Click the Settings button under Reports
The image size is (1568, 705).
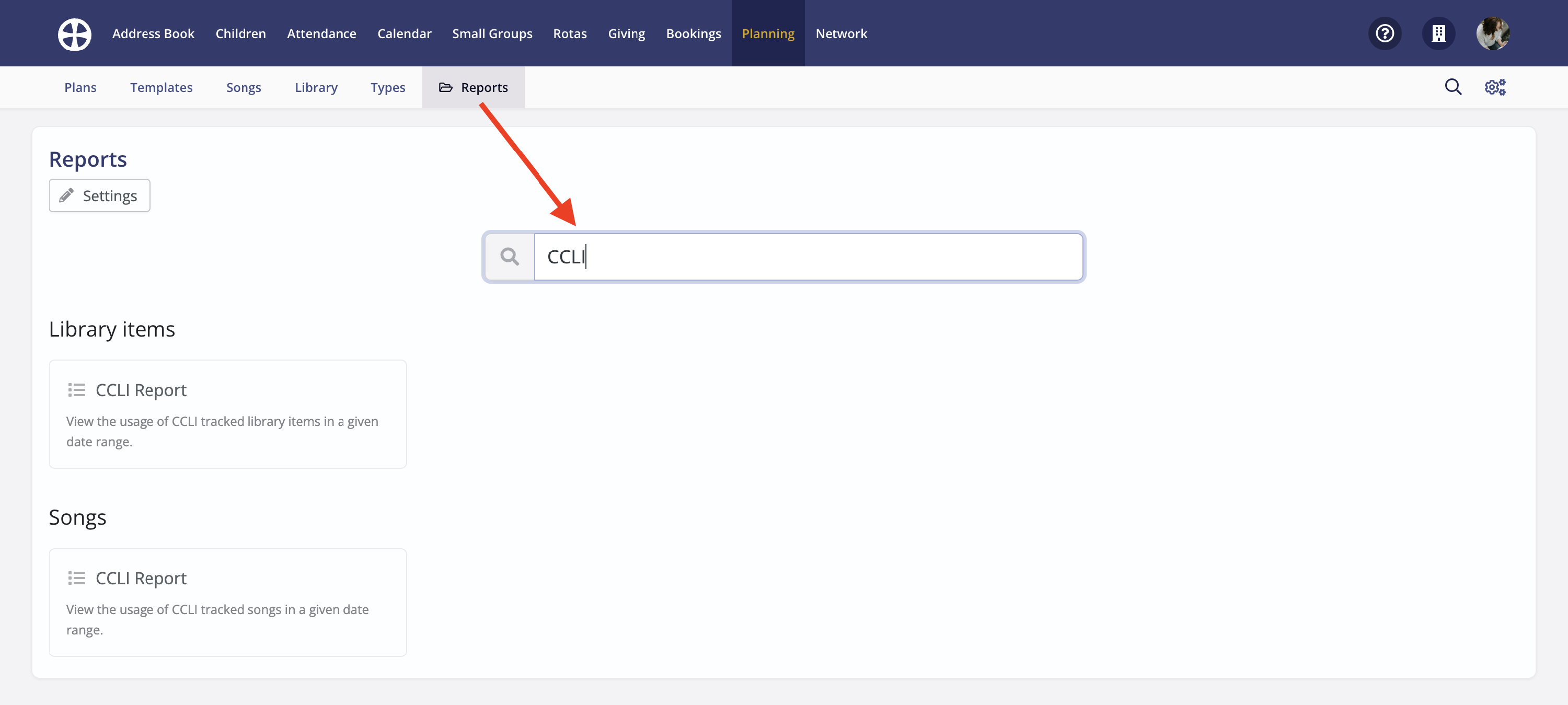click(x=99, y=195)
